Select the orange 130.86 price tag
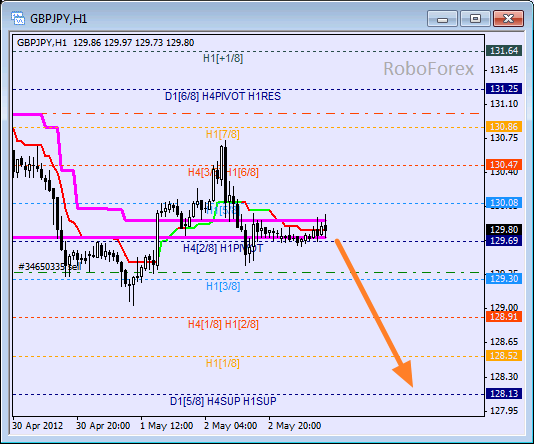This screenshot has width=534, height=444. pyautogui.click(x=504, y=127)
